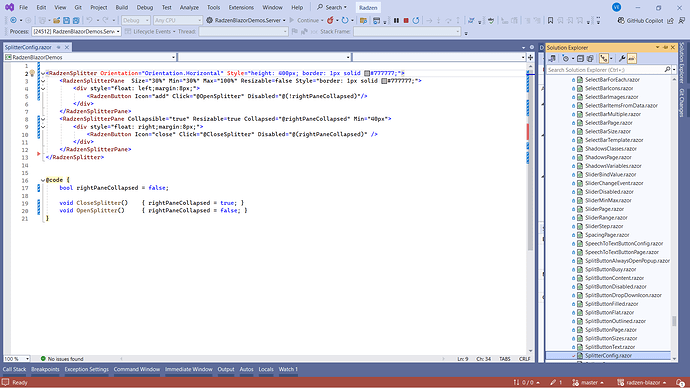Select SpeechToTextButtonPage.razor file
Screen dimensions: 690x388
click(621, 252)
